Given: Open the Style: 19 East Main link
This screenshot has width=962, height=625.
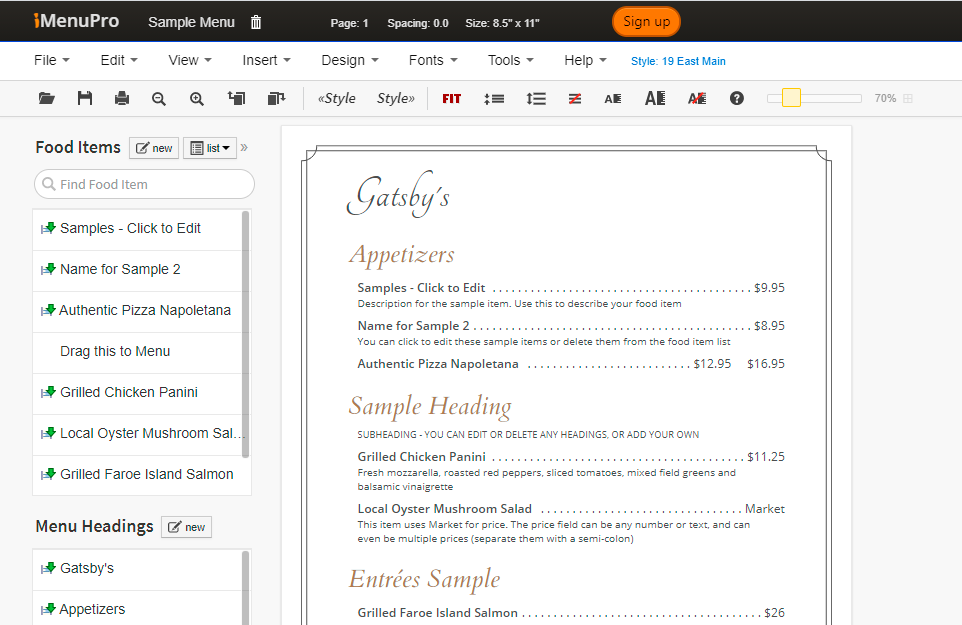Looking at the screenshot, I should coord(678,61).
